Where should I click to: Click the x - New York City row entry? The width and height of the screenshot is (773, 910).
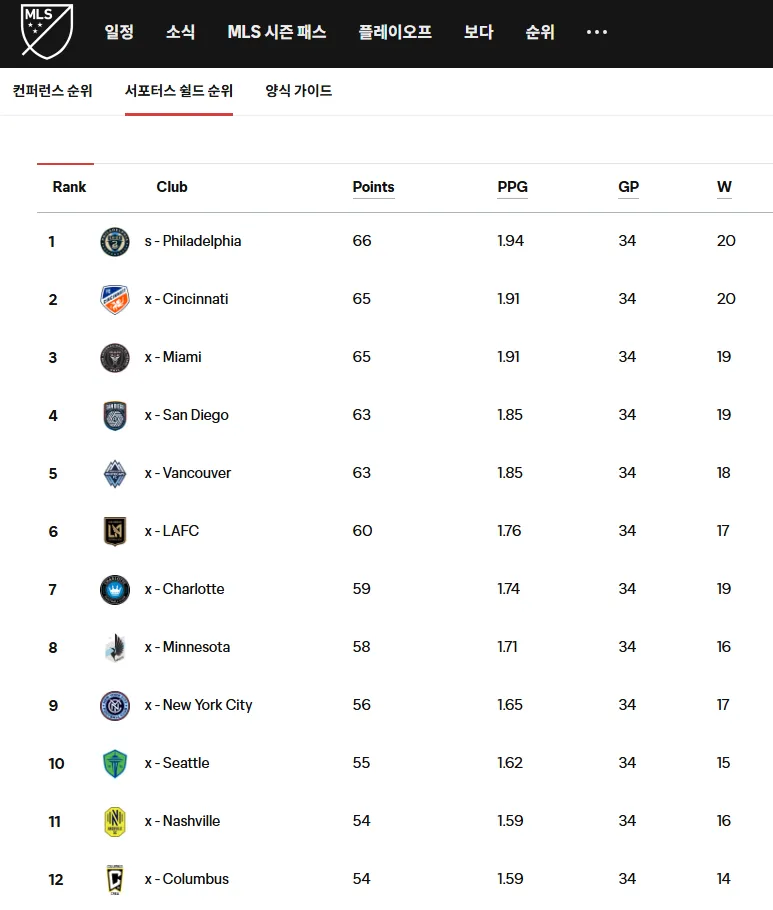click(x=200, y=705)
